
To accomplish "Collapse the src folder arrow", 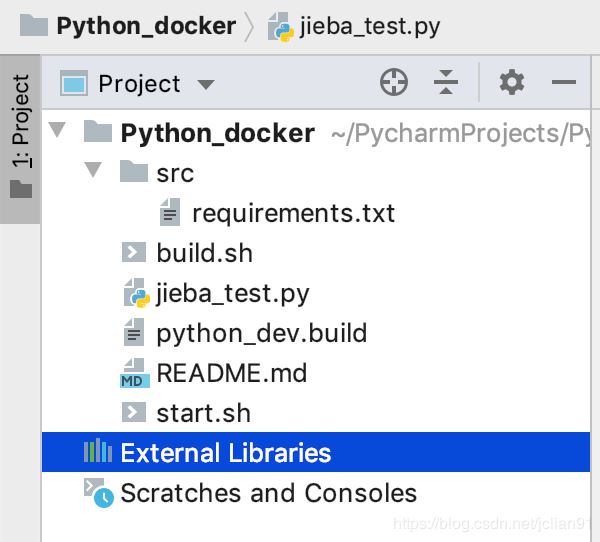I will (95, 172).
